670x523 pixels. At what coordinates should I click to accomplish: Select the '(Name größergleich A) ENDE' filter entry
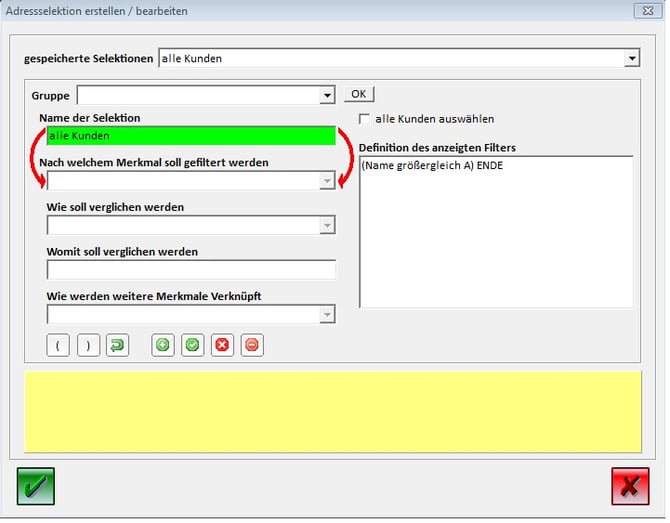point(432,166)
